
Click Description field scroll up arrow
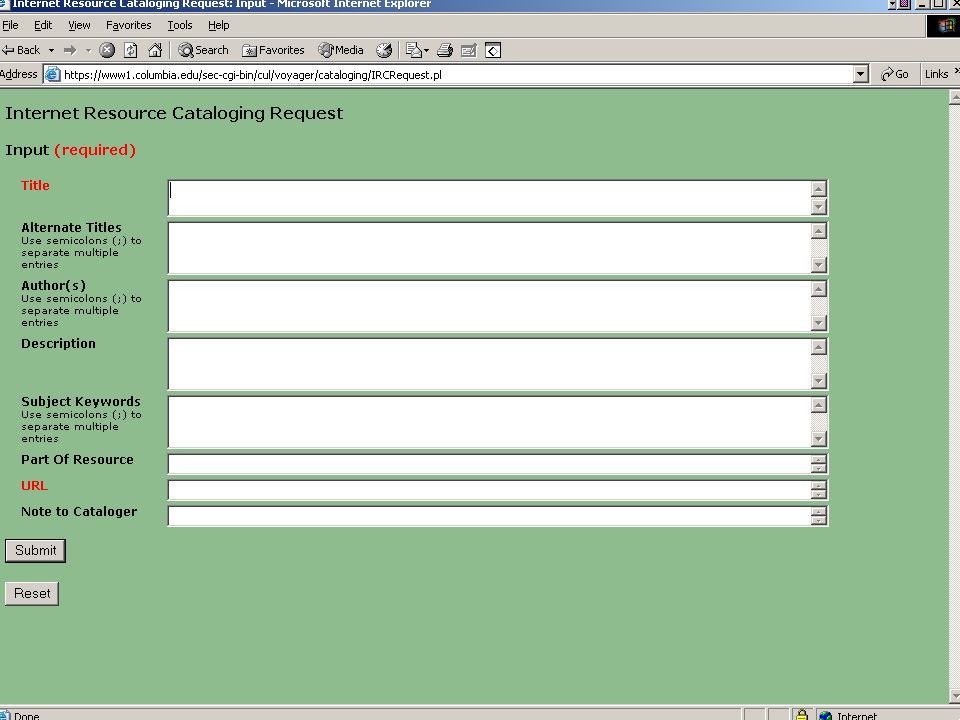point(819,347)
